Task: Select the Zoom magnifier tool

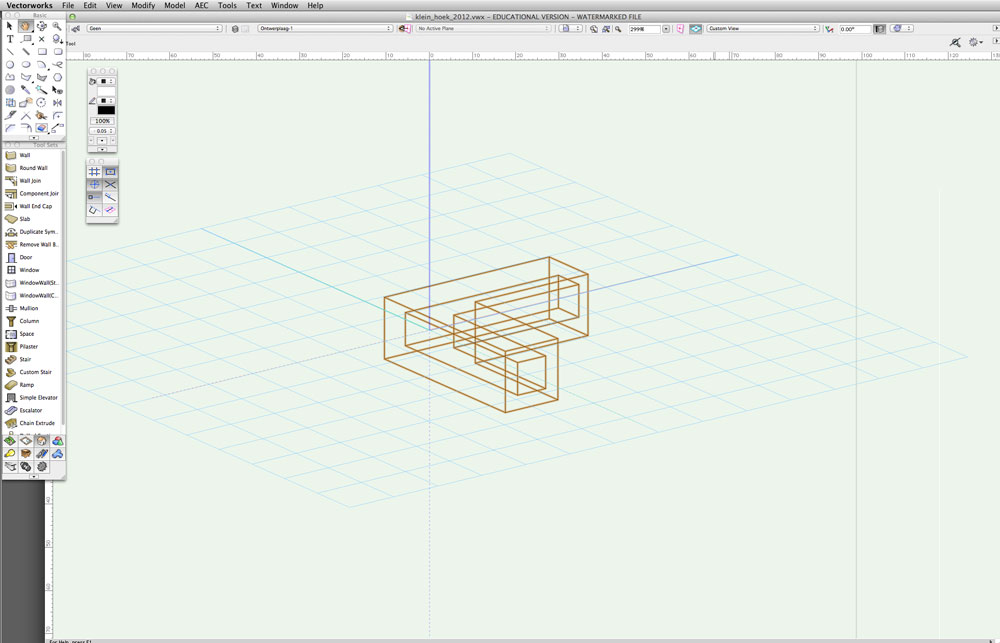Action: pos(57,26)
